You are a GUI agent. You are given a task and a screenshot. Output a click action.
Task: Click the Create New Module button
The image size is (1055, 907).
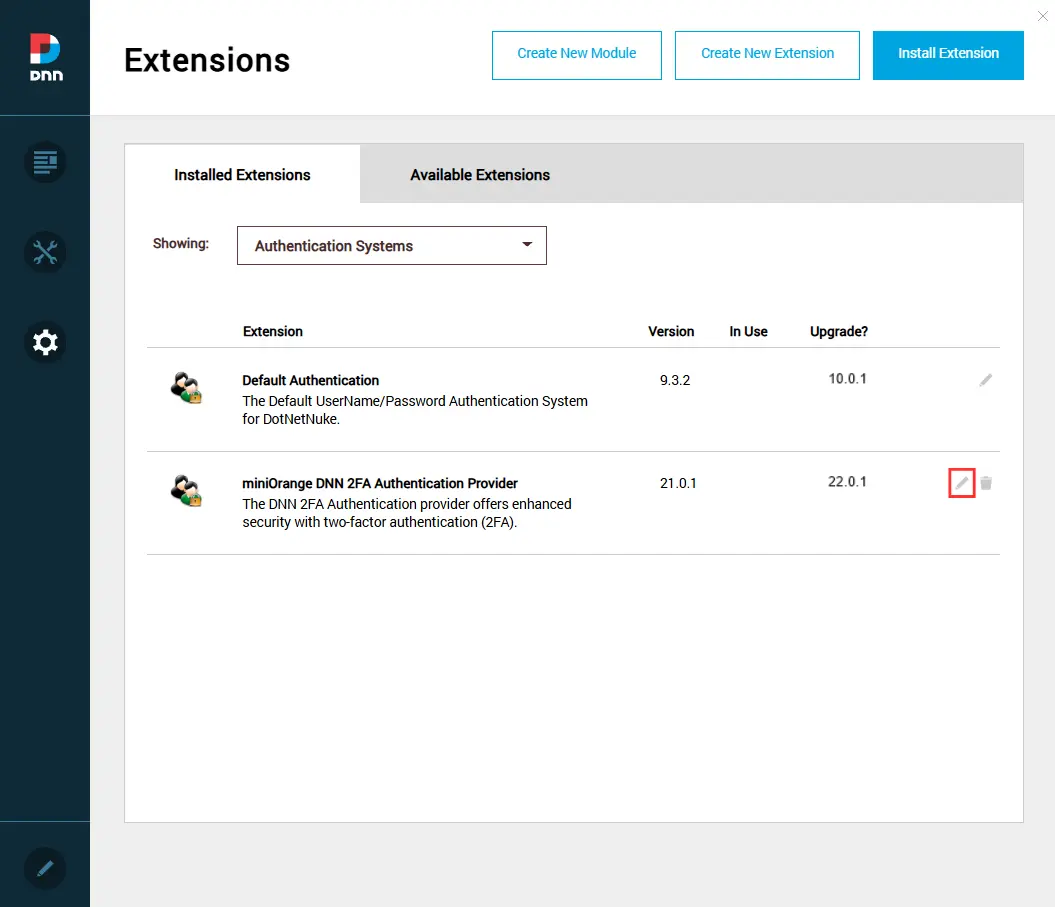pos(577,55)
